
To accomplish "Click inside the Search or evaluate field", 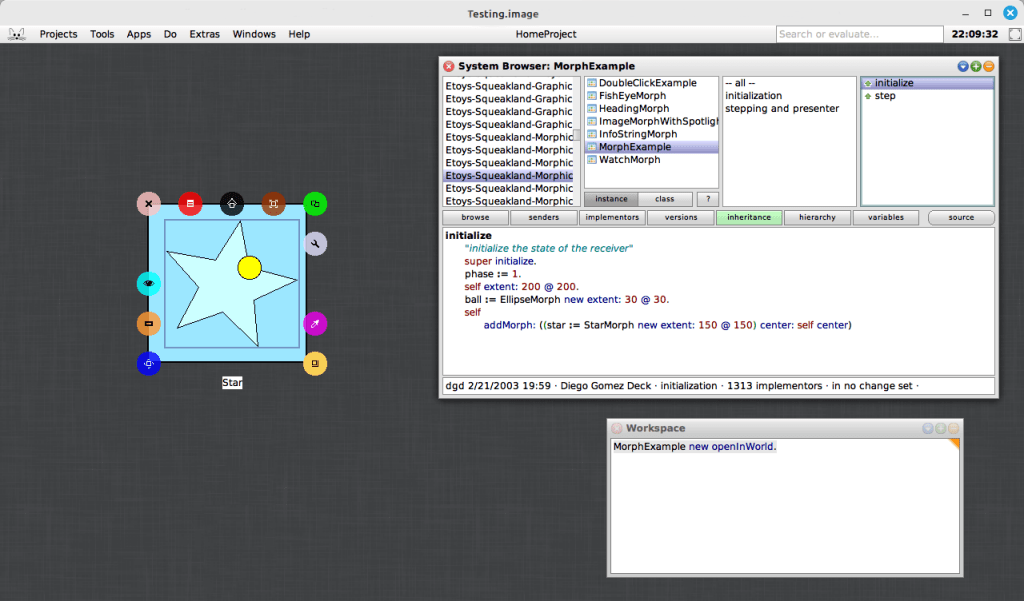I will (x=858, y=33).
